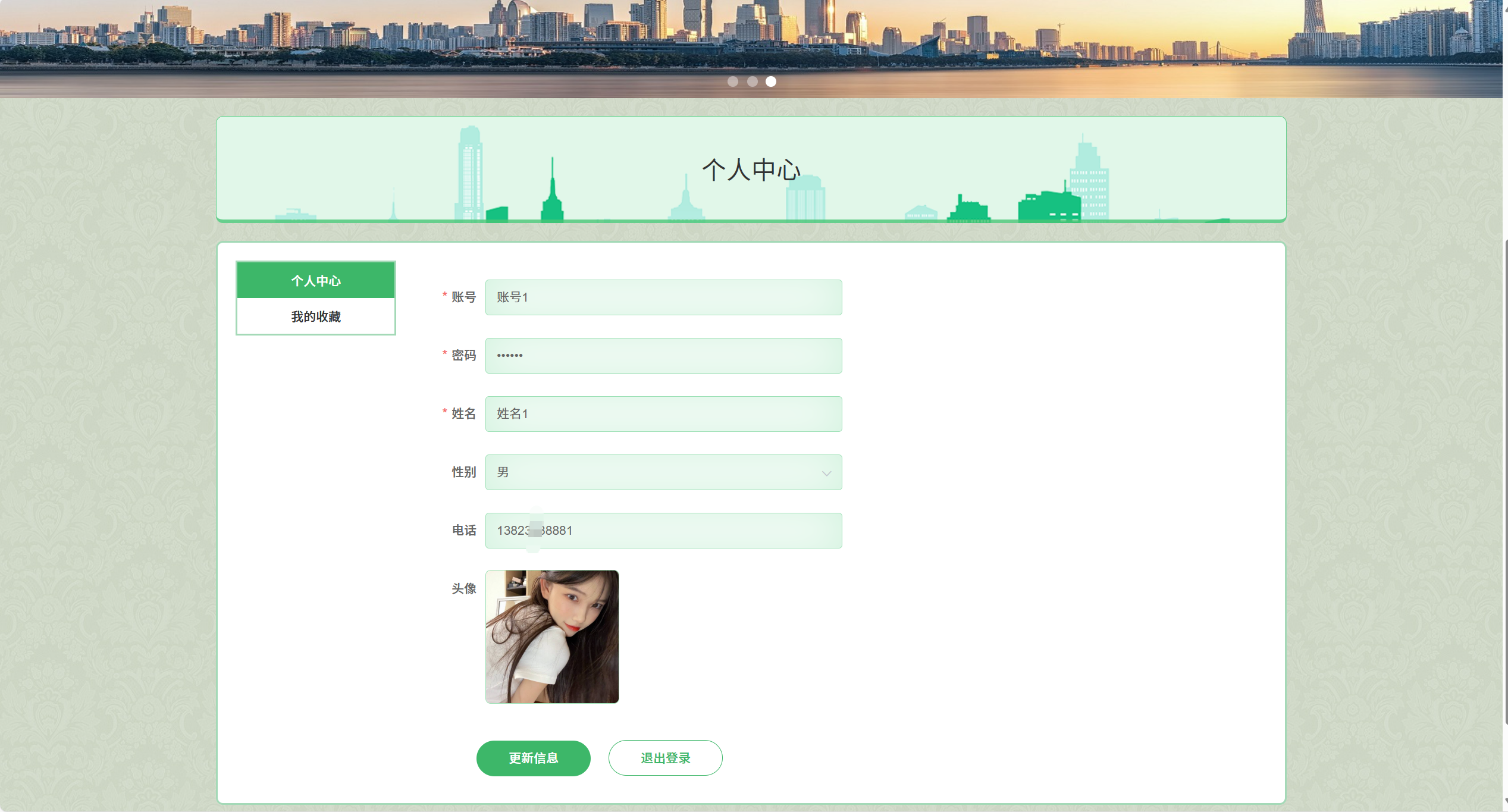Expand the gender dropdown chevron arrow
The image size is (1508, 812).
[x=826, y=473]
